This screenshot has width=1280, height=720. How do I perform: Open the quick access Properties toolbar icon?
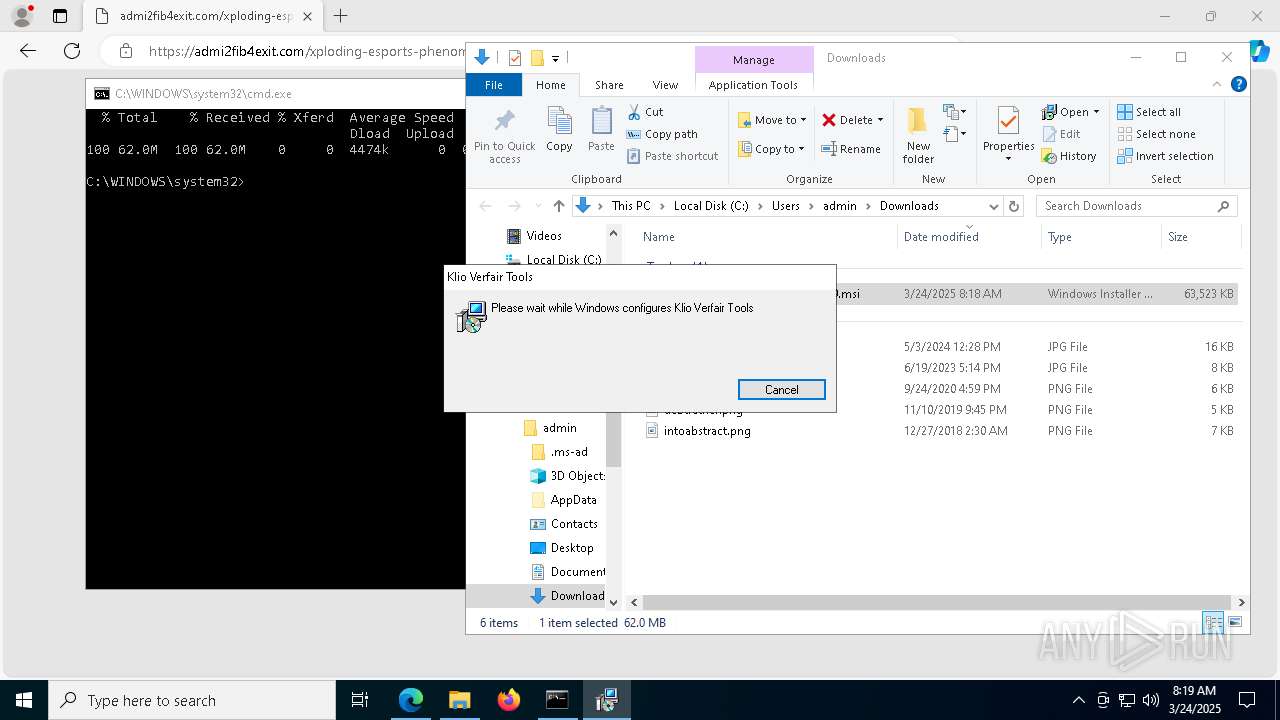(515, 58)
